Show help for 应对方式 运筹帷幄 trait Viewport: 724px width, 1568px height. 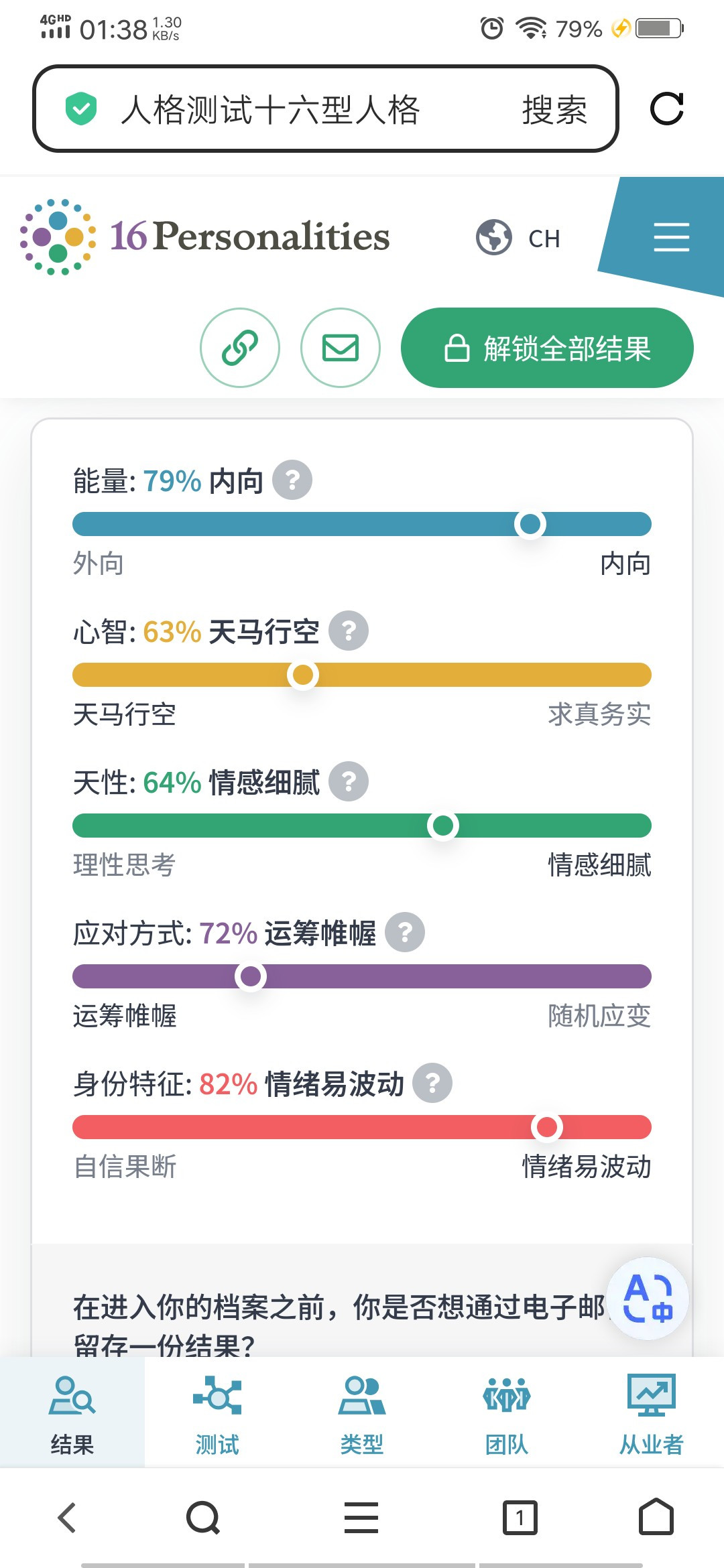click(405, 932)
